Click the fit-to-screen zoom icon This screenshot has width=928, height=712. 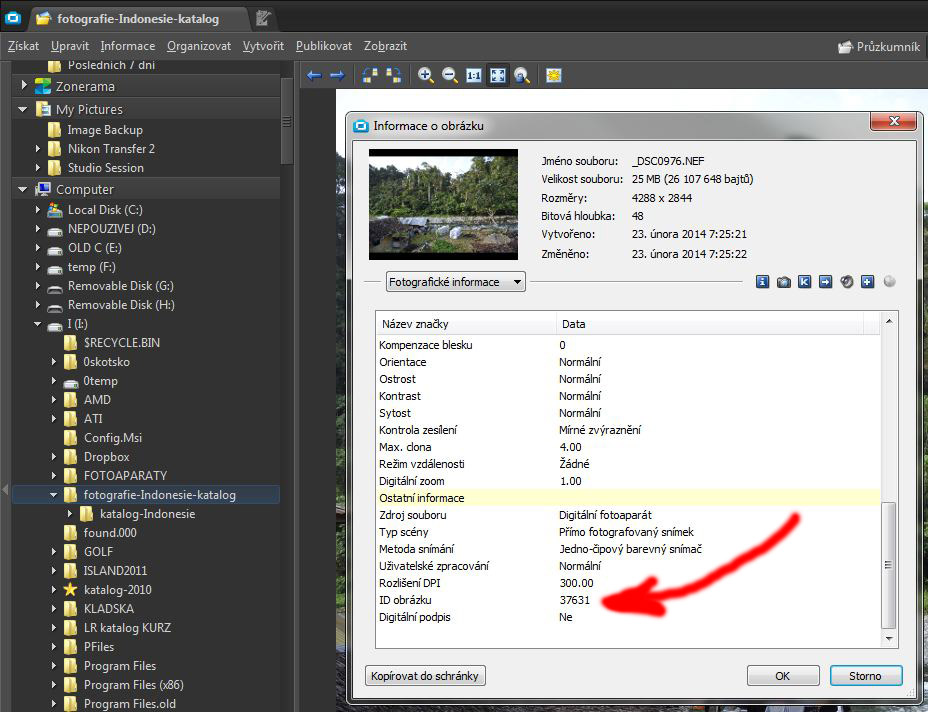tap(497, 76)
